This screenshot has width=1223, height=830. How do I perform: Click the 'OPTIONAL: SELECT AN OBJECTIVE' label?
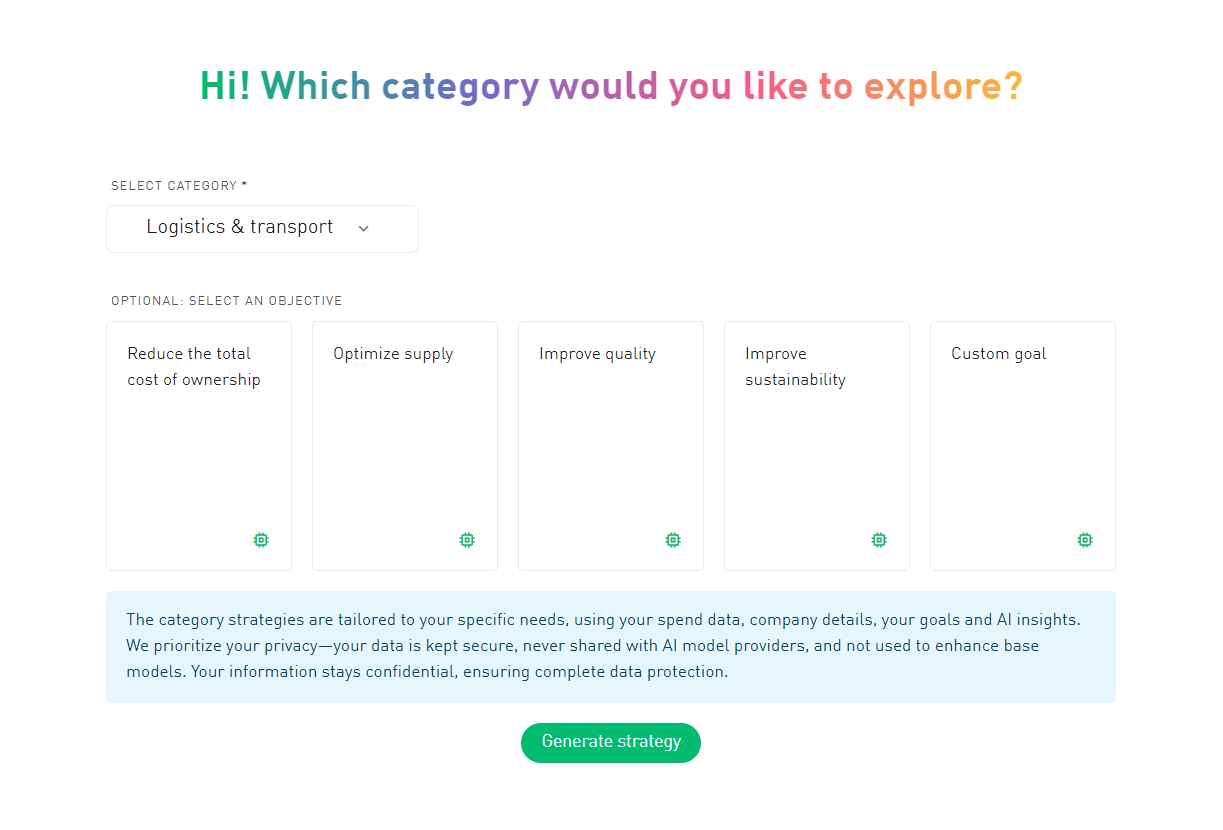(227, 301)
